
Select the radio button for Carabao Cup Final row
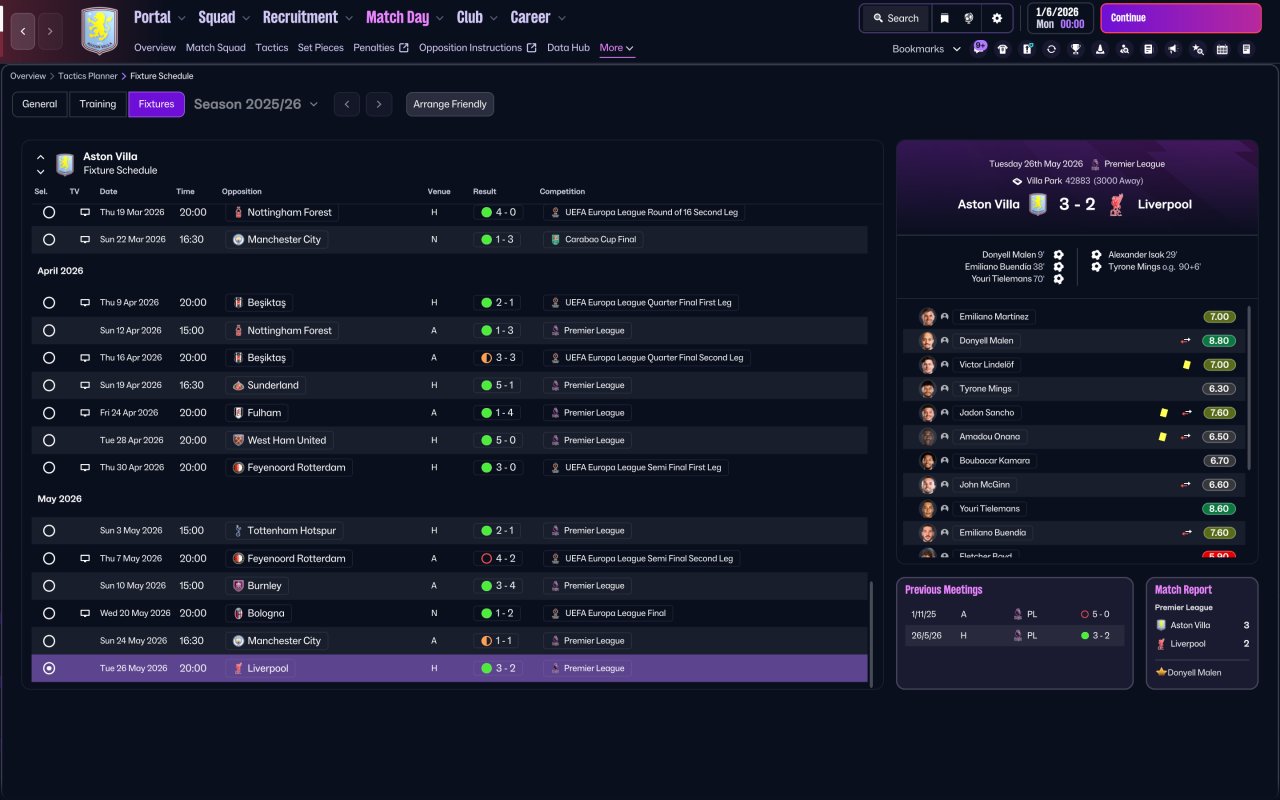49,240
